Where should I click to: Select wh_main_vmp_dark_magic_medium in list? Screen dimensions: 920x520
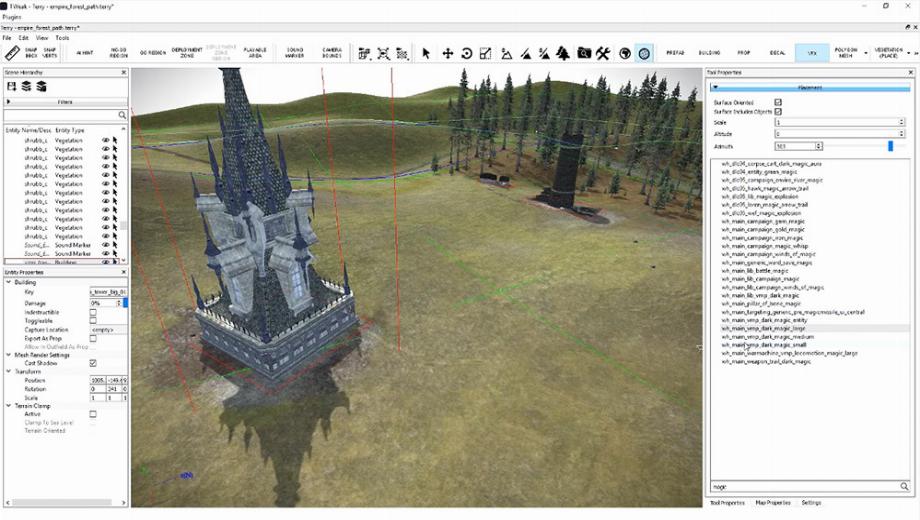767,337
